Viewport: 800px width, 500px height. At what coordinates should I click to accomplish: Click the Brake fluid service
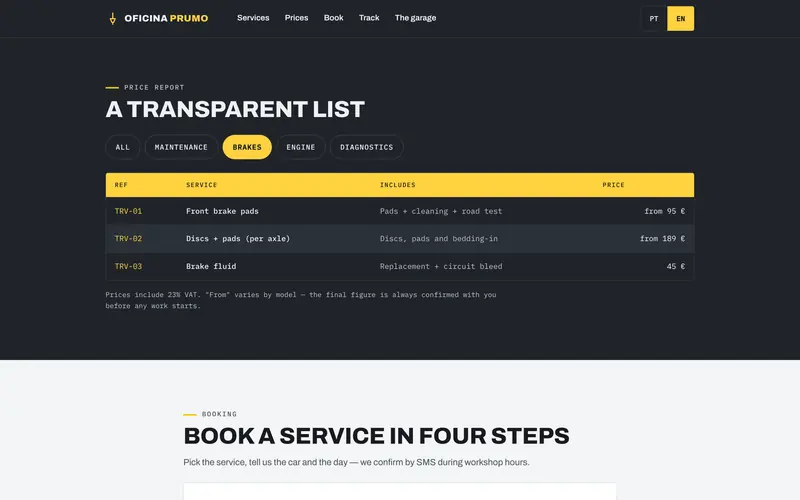click(x=211, y=266)
